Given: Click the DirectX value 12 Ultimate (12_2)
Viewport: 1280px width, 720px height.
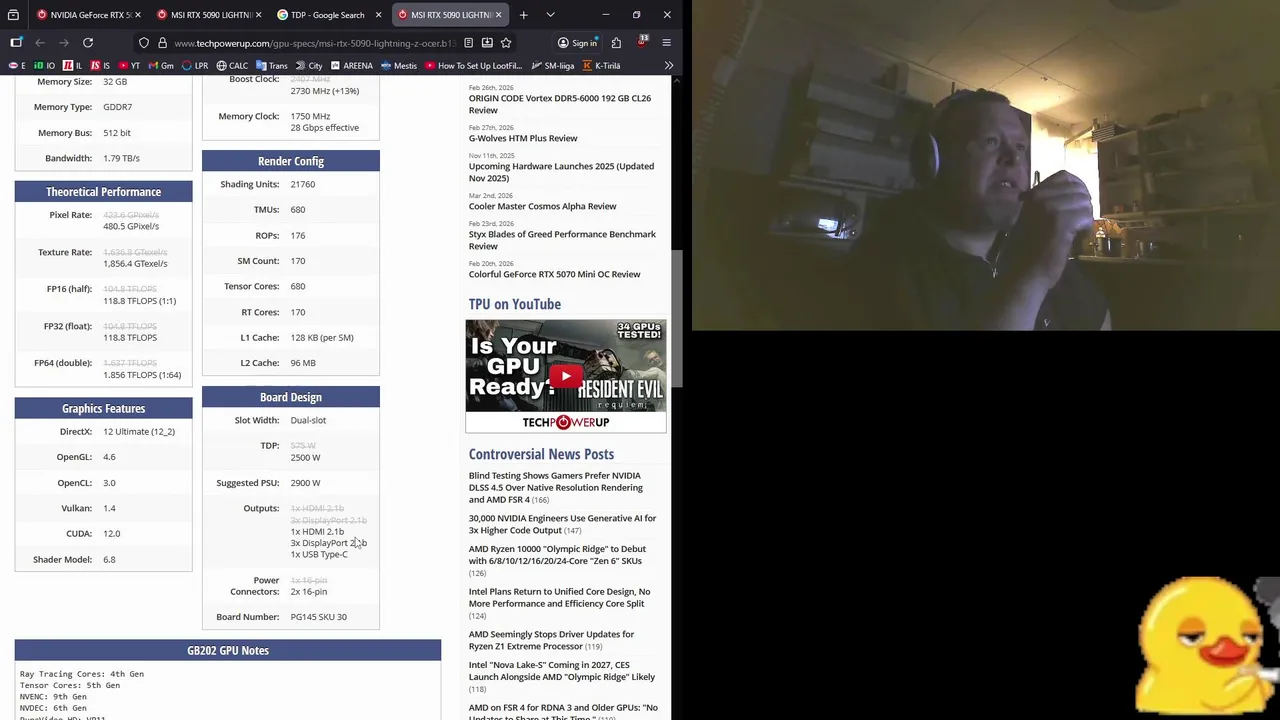Looking at the screenshot, I should tap(138, 431).
